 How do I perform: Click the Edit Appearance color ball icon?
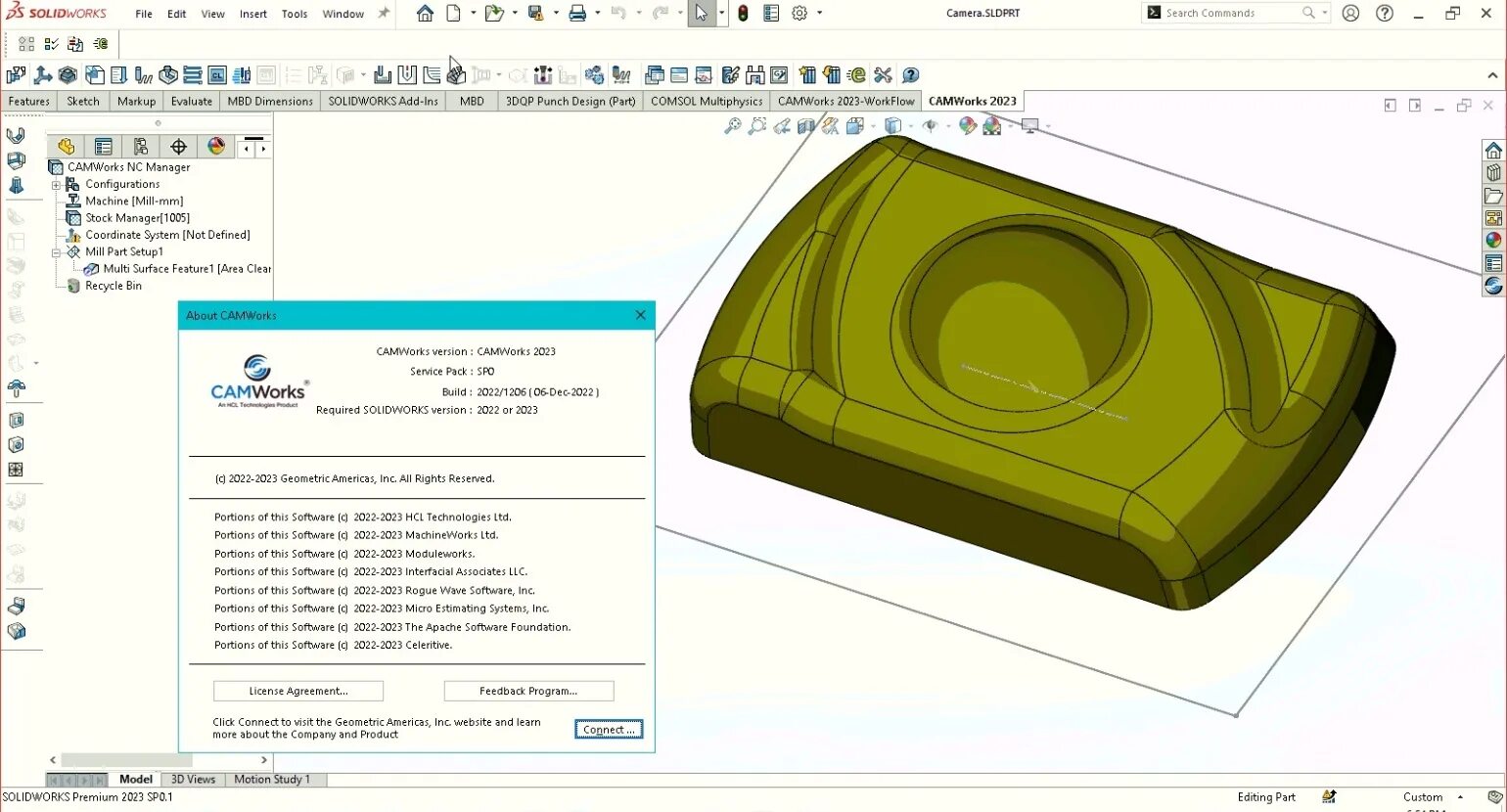click(968, 126)
